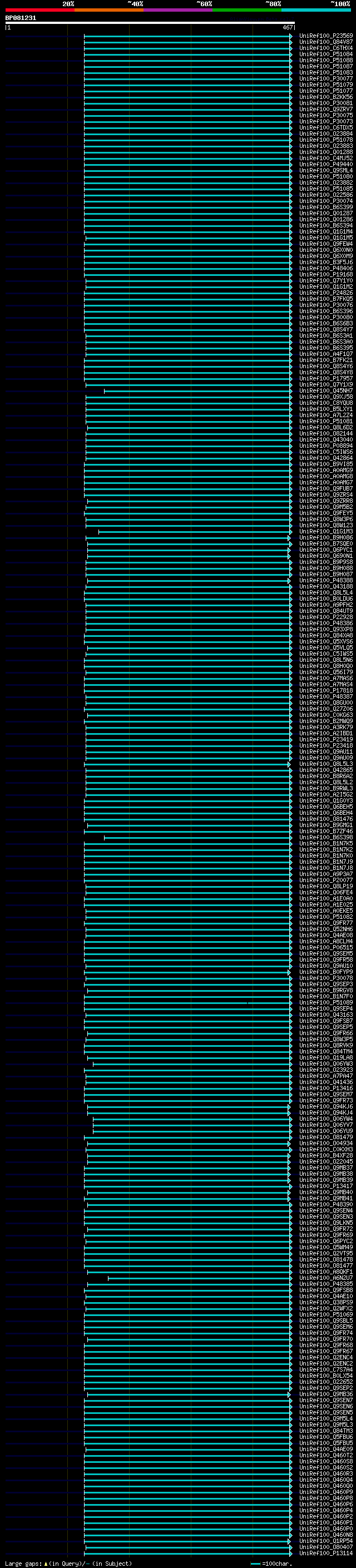Image resolution: width=356 pixels, height=1568 pixels.
Task: Open the UniRef100_P51081 hit
Action: click(x=325, y=421)
